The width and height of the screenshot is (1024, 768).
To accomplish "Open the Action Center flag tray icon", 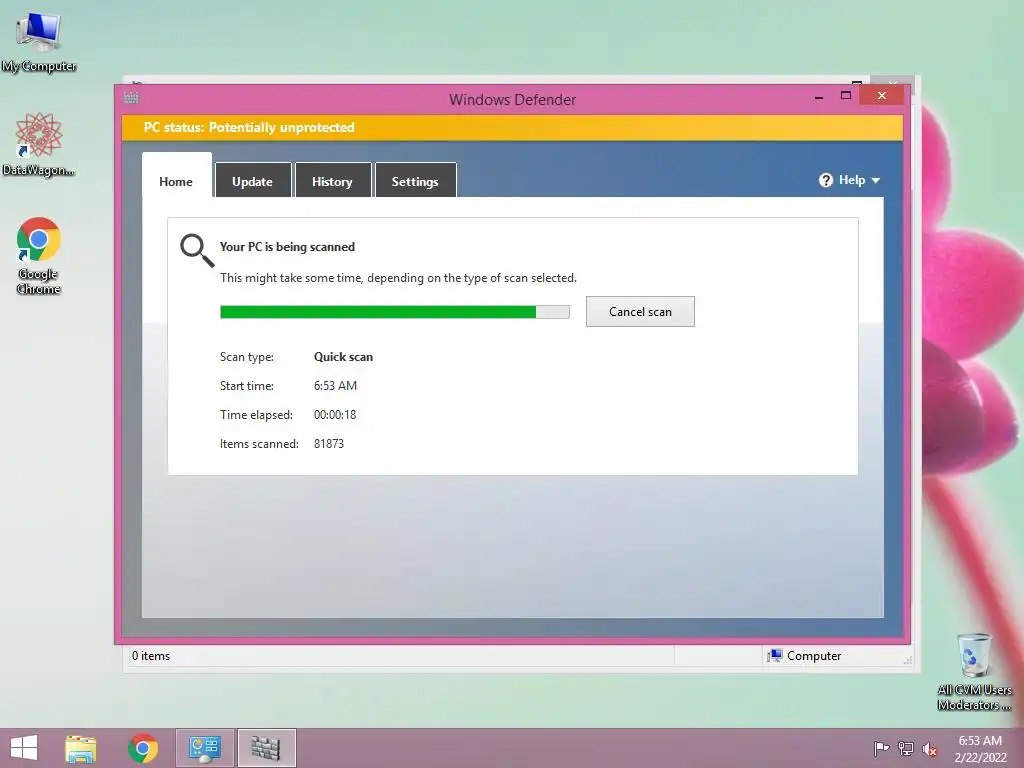I will click(881, 748).
